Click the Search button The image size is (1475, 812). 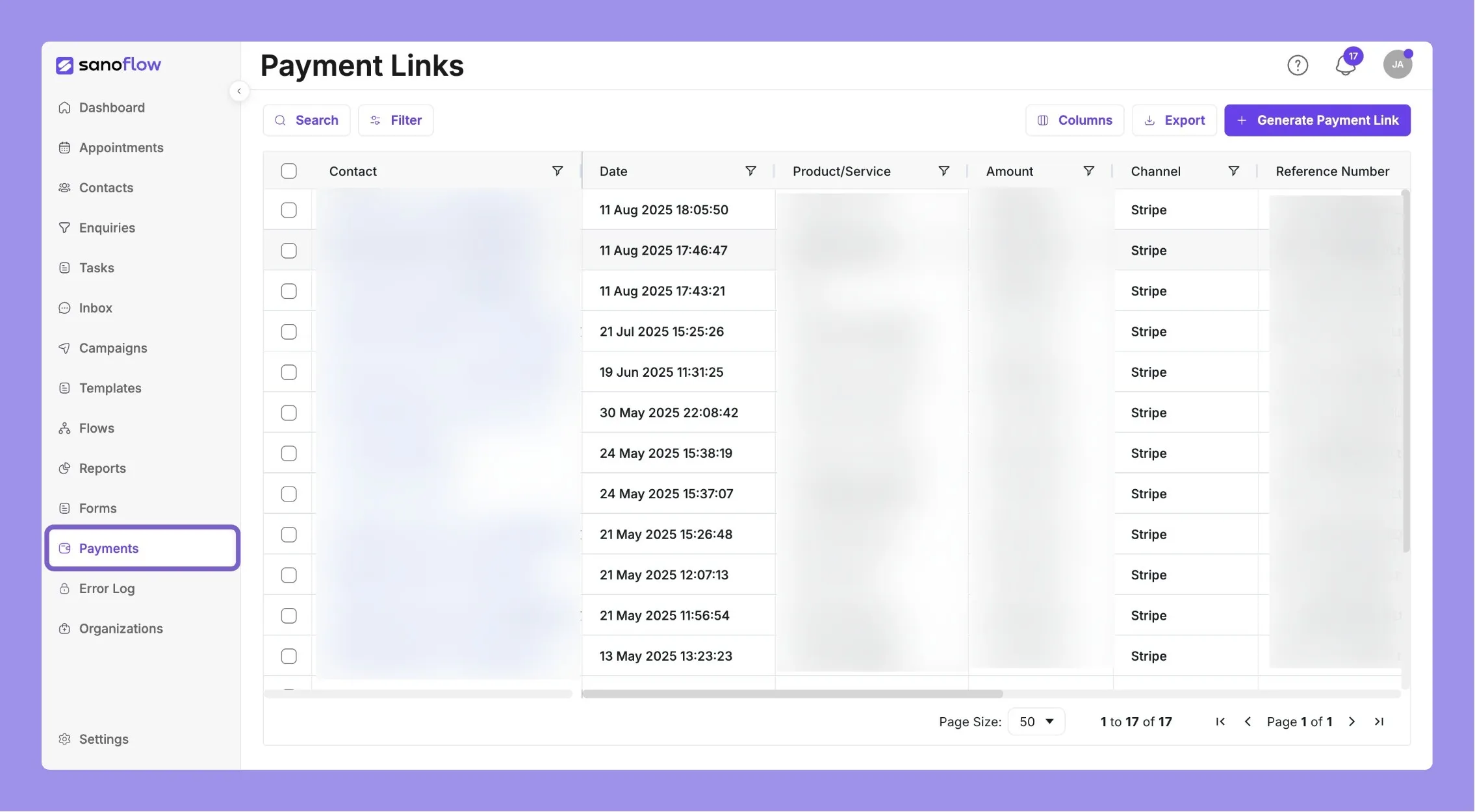(x=306, y=120)
